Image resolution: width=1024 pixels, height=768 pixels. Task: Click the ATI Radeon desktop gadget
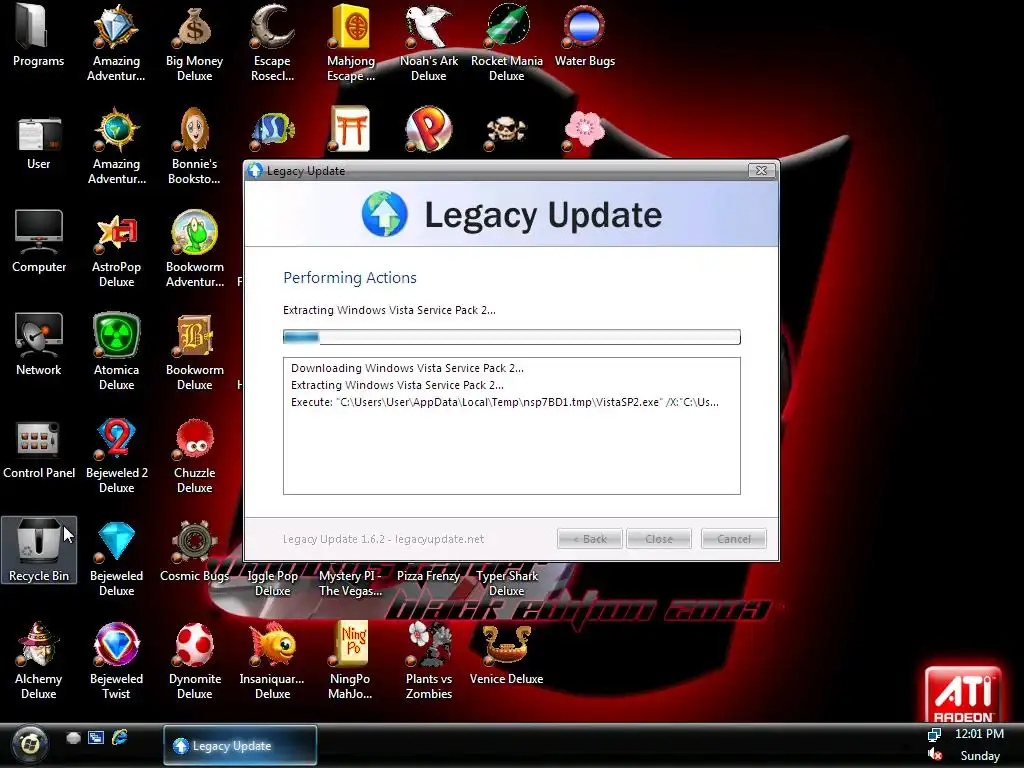(x=963, y=694)
